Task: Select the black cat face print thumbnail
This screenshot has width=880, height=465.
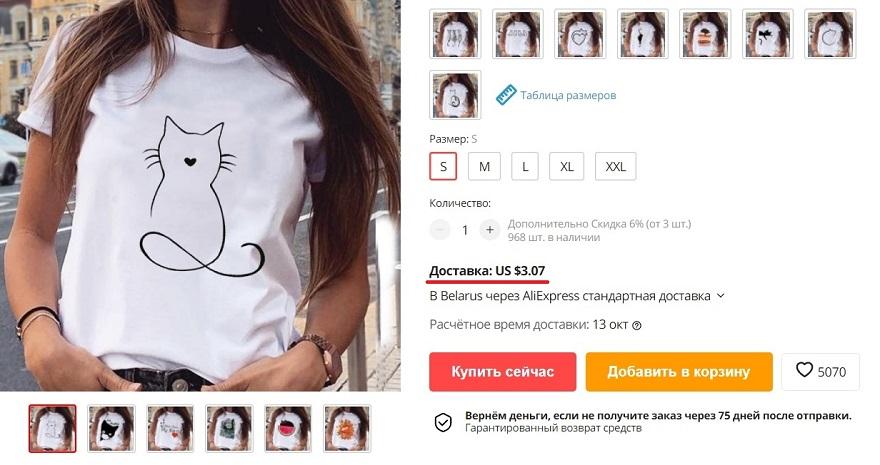Action: click(111, 429)
